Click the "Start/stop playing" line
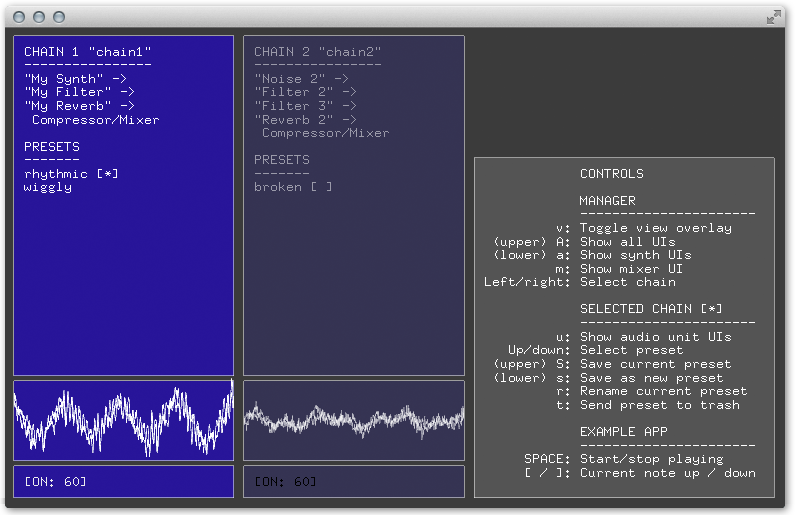809x526 pixels. tap(624, 459)
